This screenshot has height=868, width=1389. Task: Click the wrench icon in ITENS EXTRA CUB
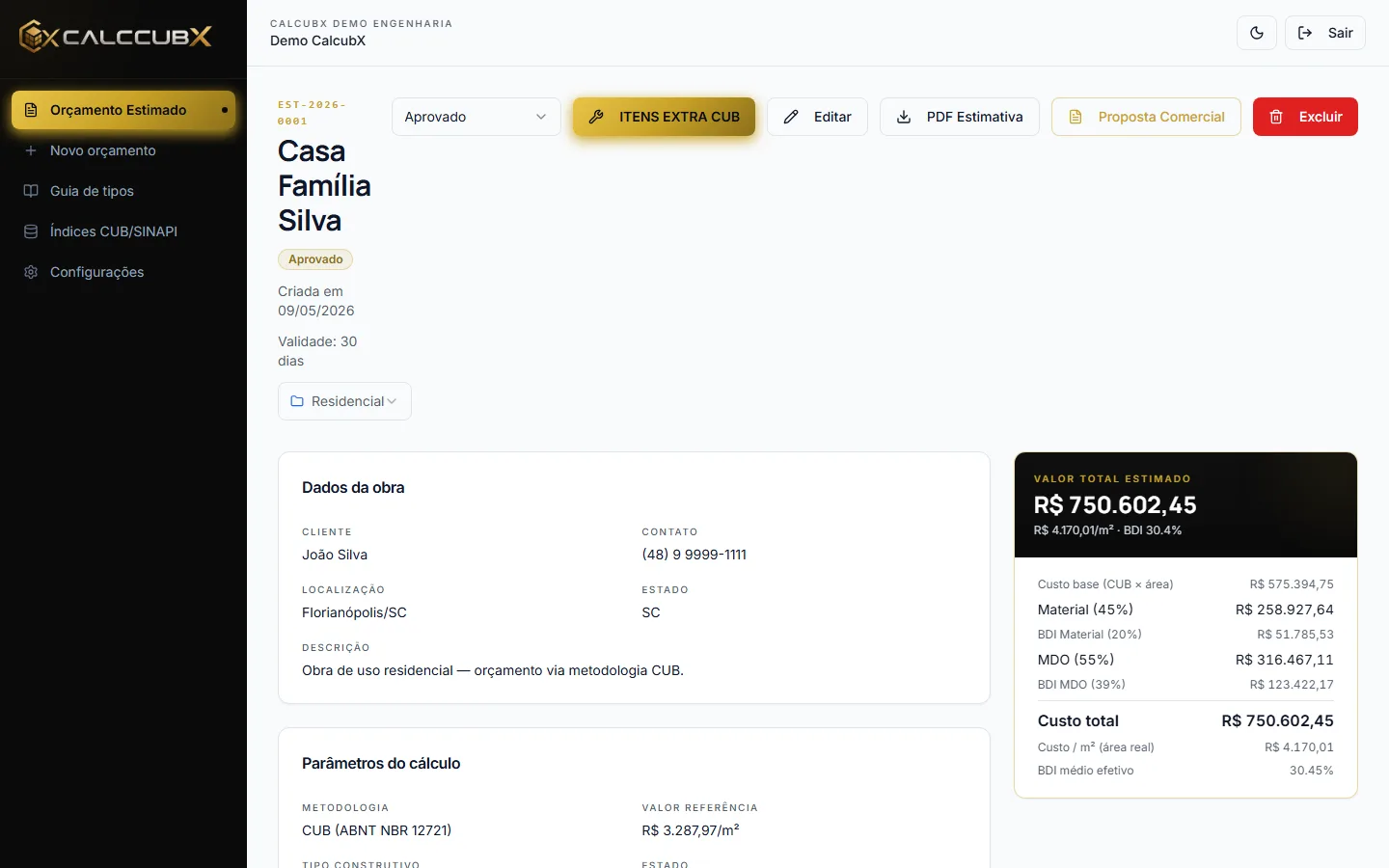(x=596, y=117)
